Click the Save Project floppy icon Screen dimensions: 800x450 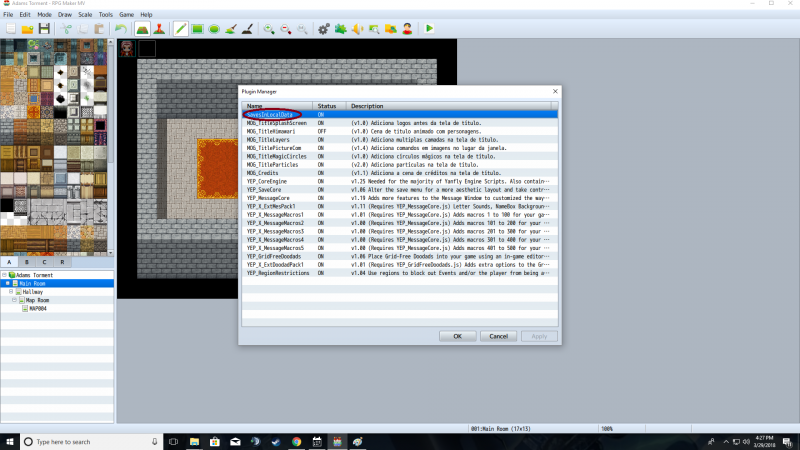(44, 29)
